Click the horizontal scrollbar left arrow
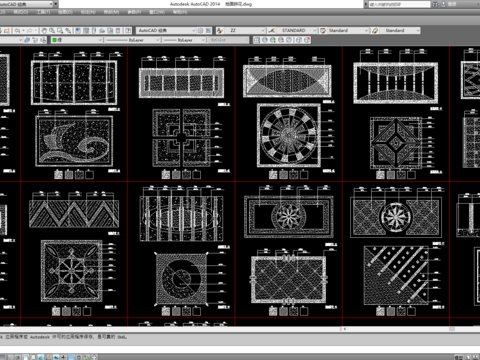Image resolution: width=480 pixels, height=360 pixels. tap(345, 329)
